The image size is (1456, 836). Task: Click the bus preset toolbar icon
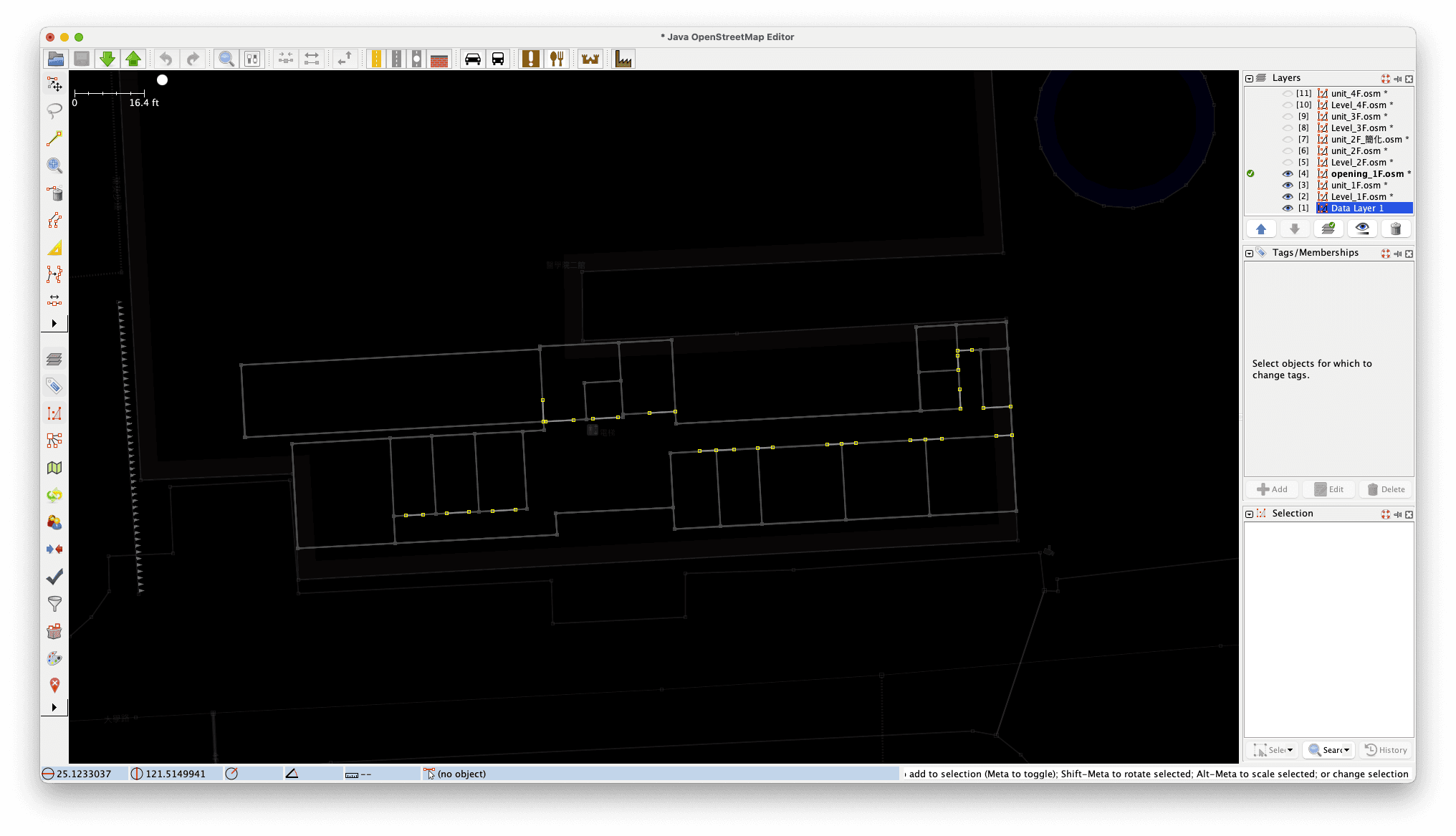[498, 59]
